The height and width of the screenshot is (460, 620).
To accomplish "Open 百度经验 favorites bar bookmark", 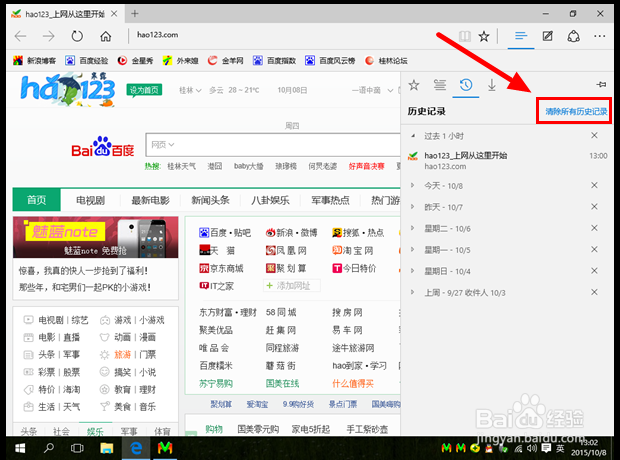I will (x=87, y=61).
